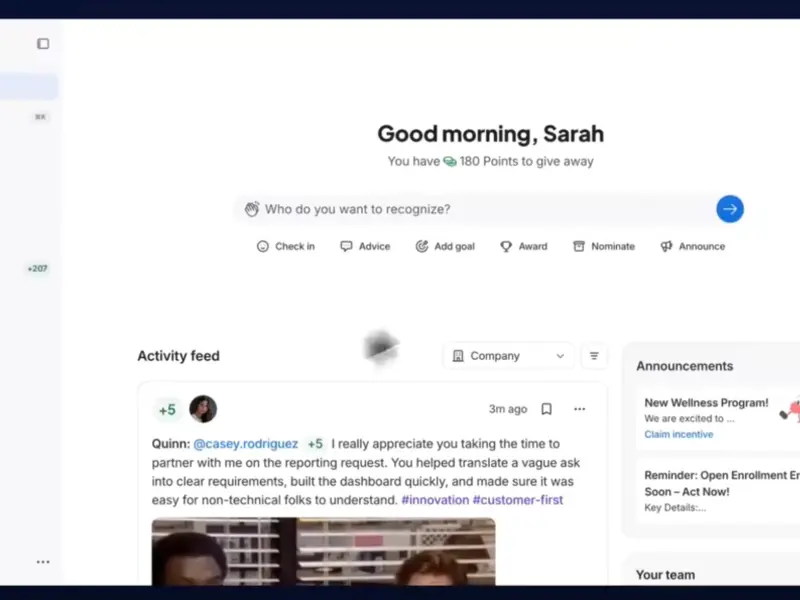Select the Award trophy action
The width and height of the screenshot is (800, 600).
point(523,246)
